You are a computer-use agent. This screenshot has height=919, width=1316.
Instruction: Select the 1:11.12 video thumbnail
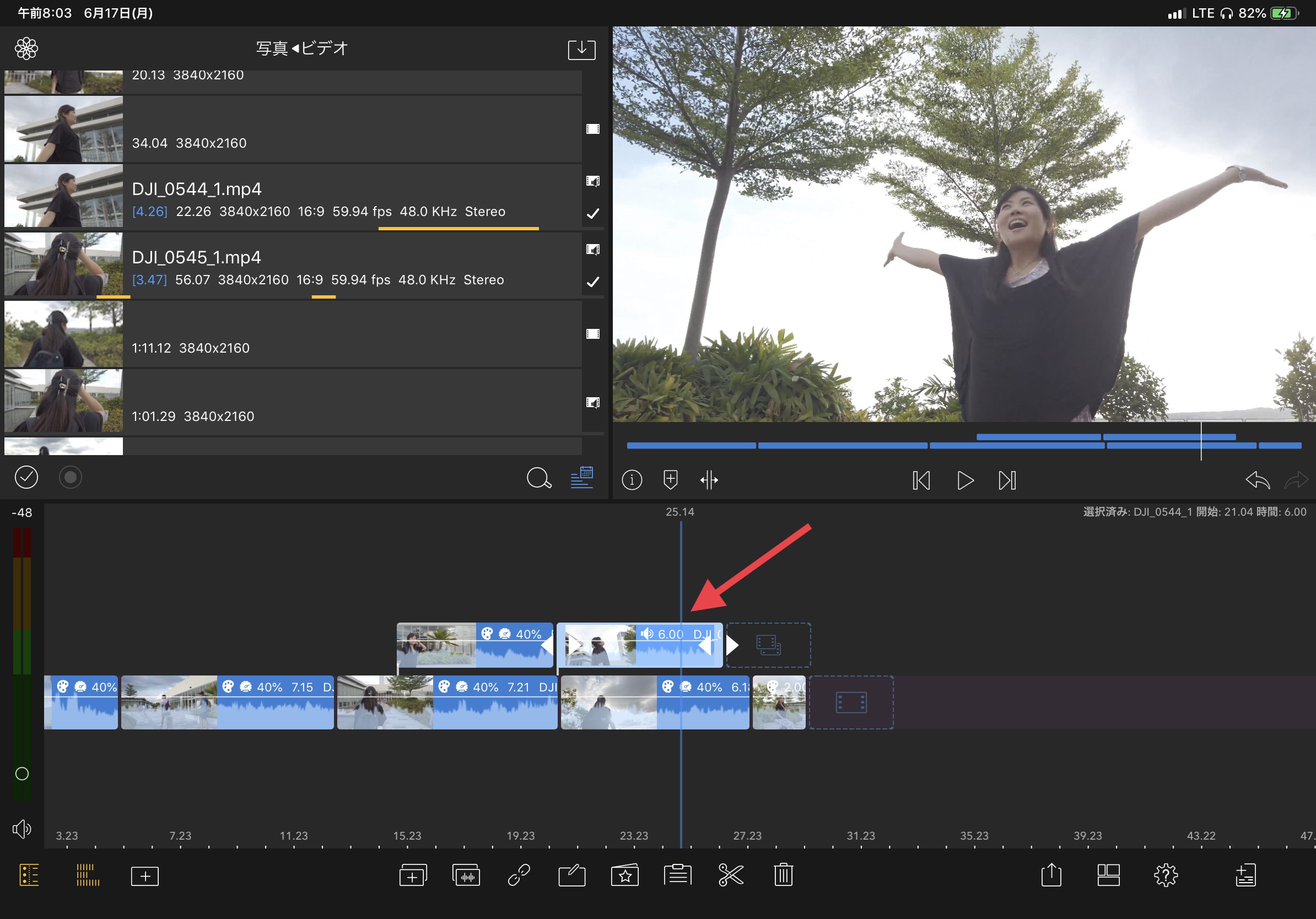63,334
